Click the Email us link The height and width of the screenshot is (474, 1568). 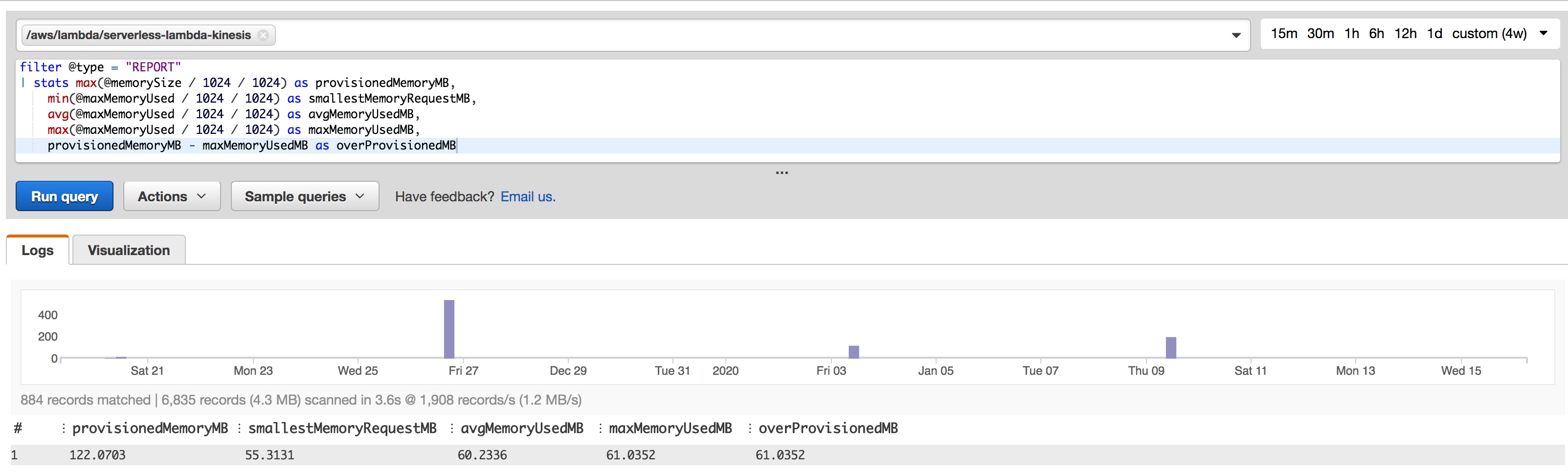[x=528, y=196]
